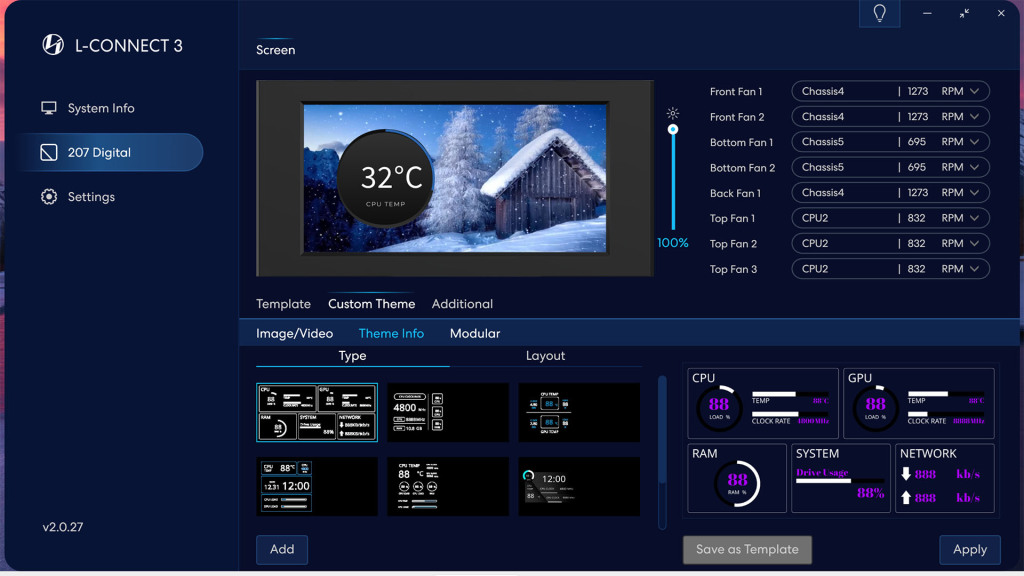Select the 4800 clock rate theme thumbnail
This screenshot has height=576, width=1024.
pyautogui.click(x=448, y=412)
